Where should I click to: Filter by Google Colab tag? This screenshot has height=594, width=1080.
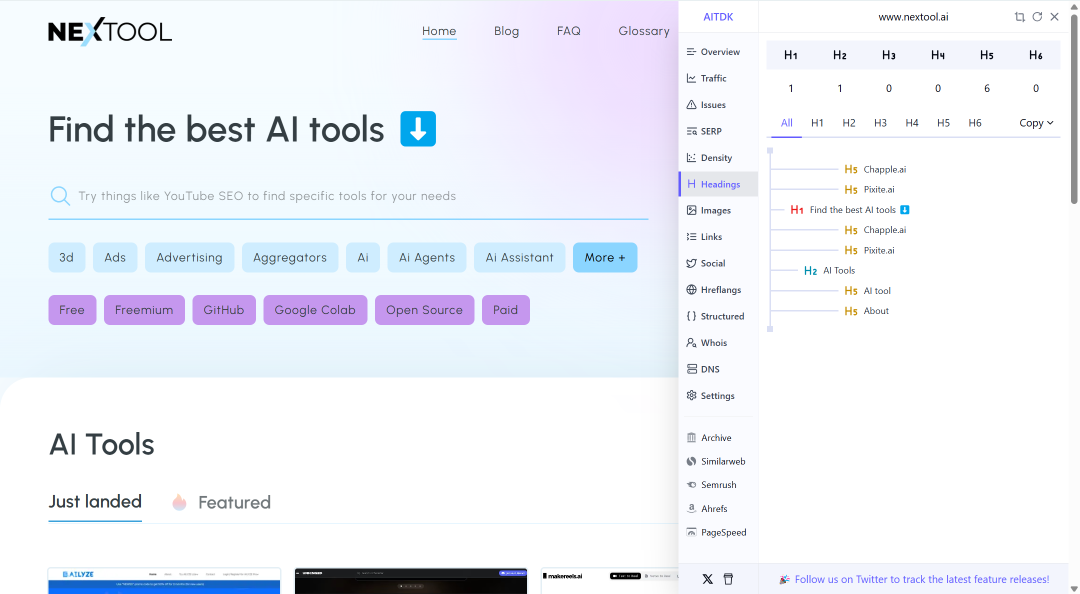pyautogui.click(x=315, y=310)
